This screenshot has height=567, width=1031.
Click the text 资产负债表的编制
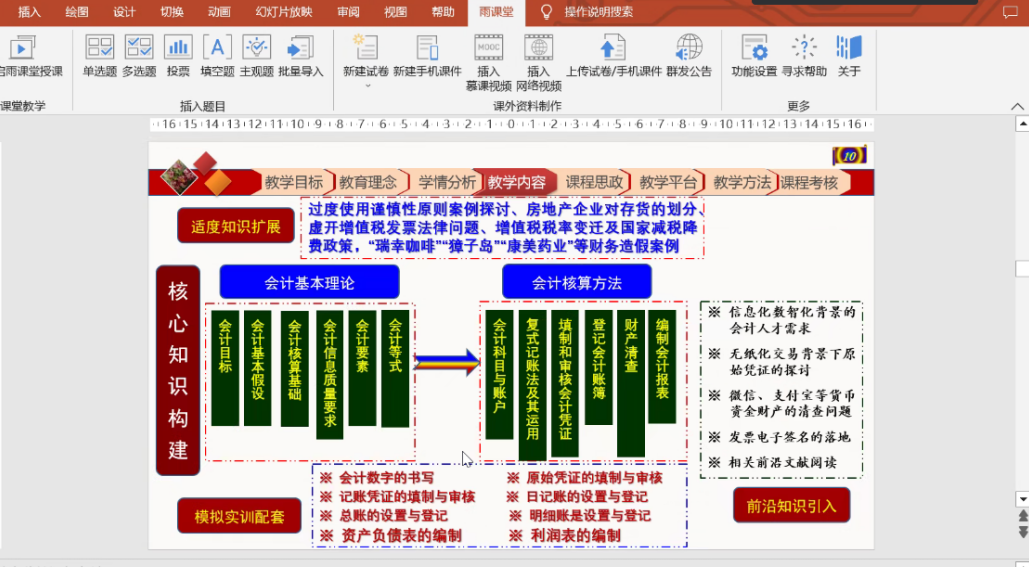[400, 535]
